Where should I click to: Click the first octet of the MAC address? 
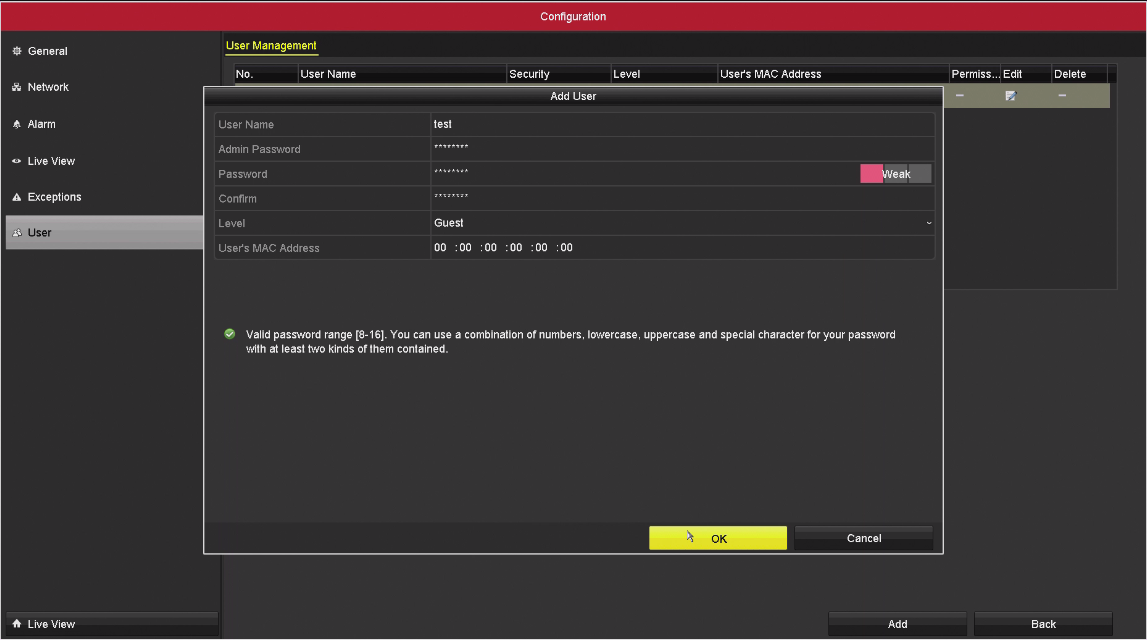pos(441,248)
